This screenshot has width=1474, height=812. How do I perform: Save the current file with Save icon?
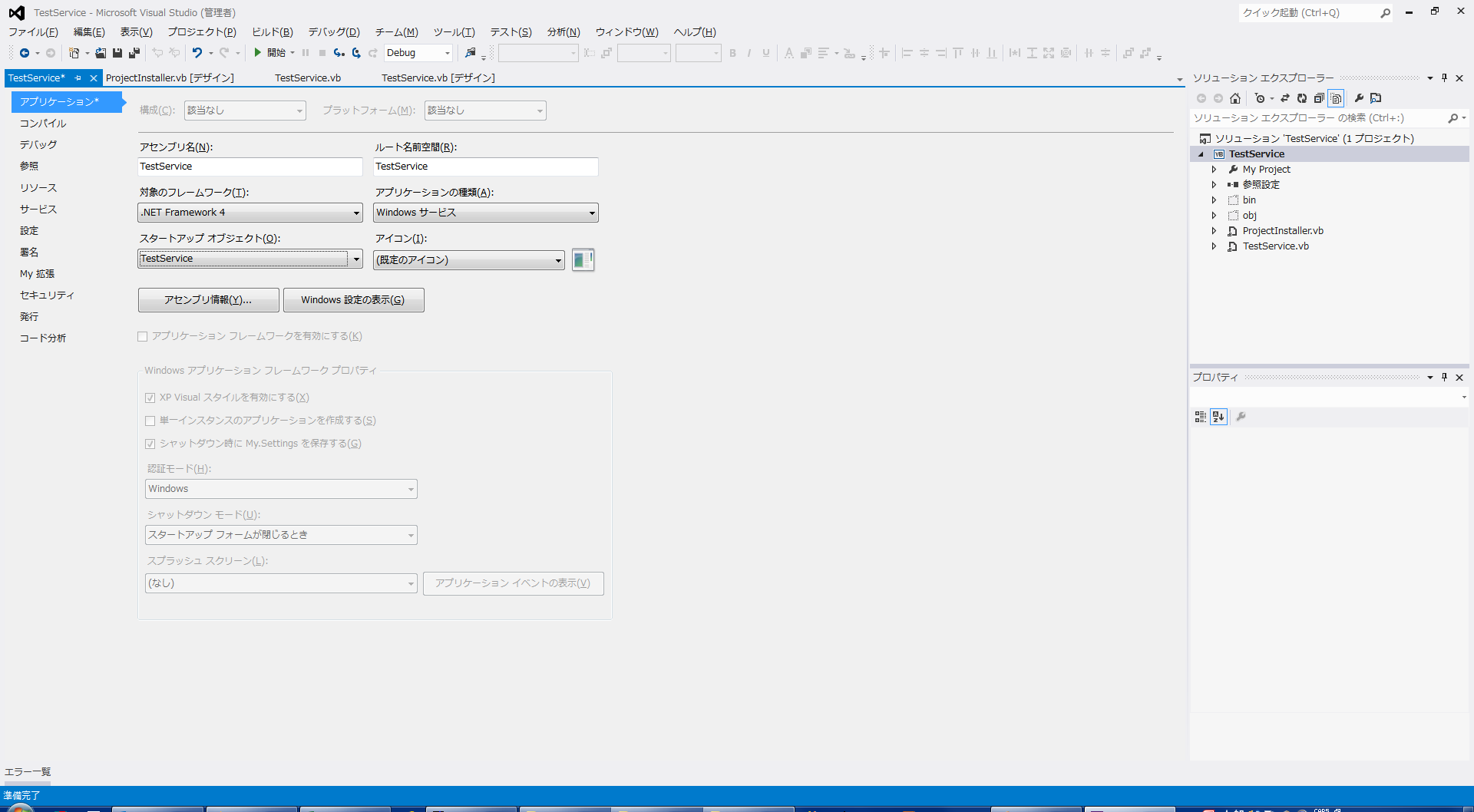117,53
